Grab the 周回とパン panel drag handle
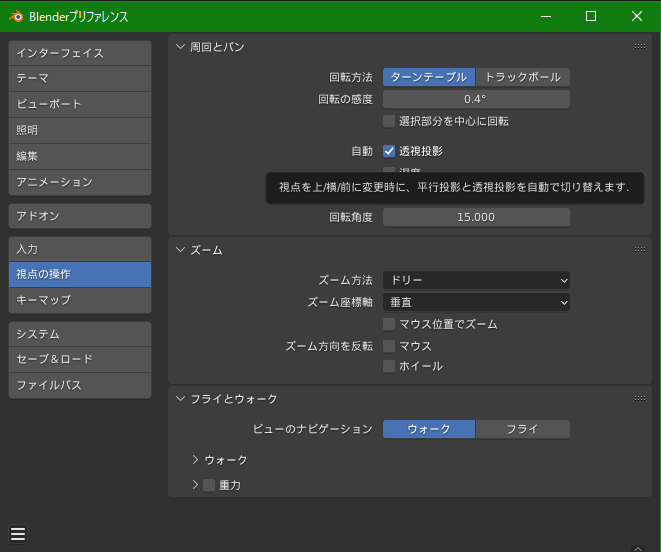Screen dimensions: 661x552 tap(640, 47)
